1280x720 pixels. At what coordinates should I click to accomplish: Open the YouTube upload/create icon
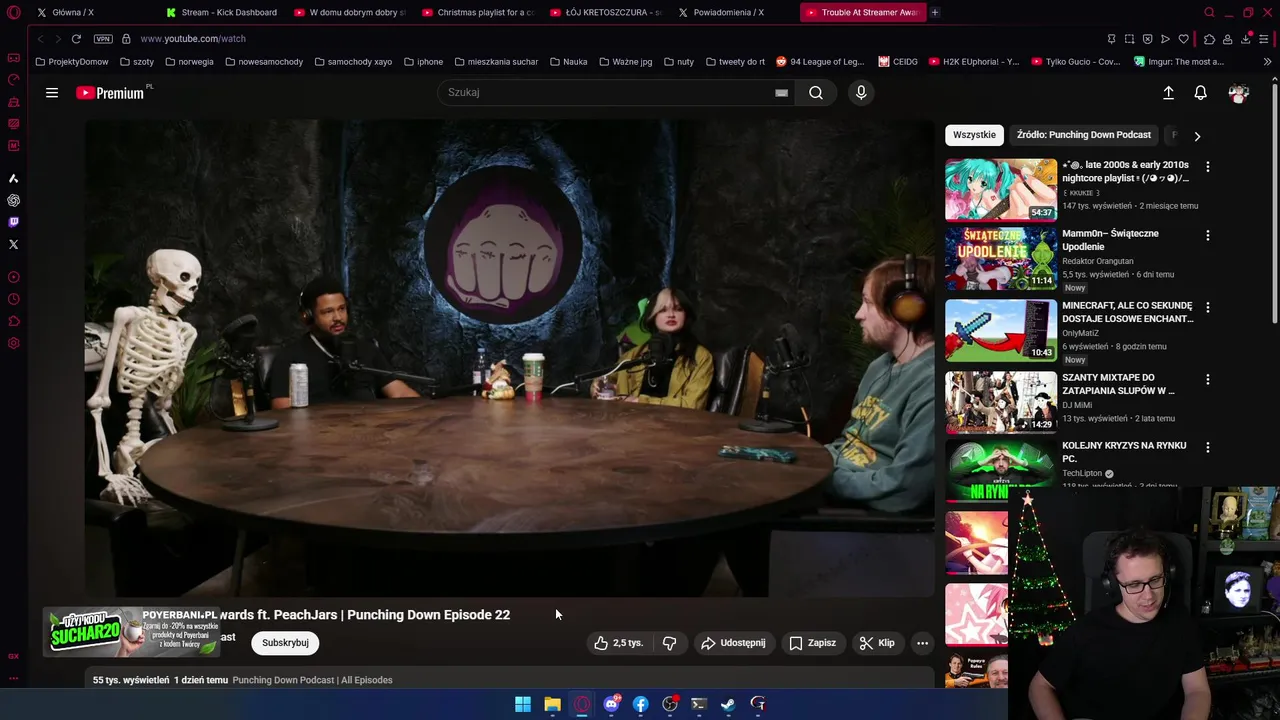tap(1168, 93)
